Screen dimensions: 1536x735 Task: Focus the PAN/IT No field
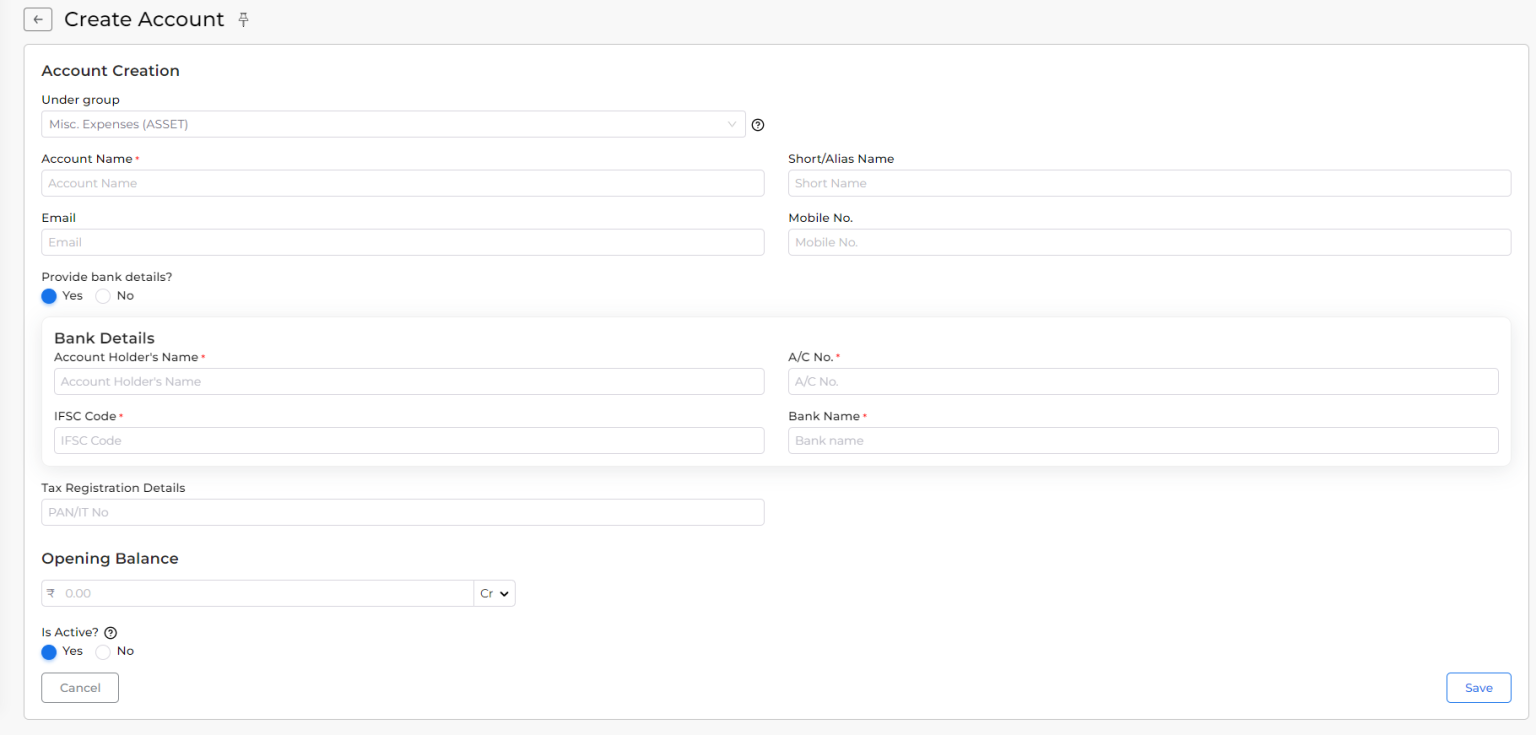click(x=402, y=512)
